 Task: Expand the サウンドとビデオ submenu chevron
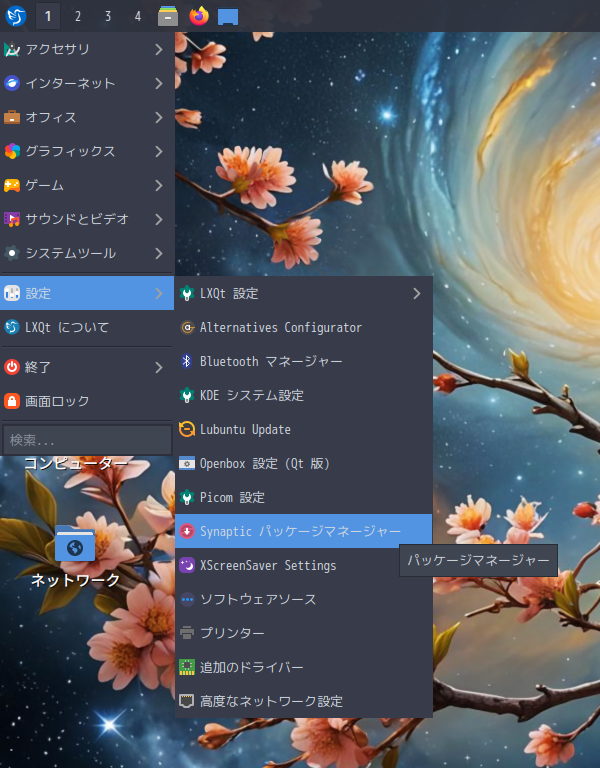[159, 219]
